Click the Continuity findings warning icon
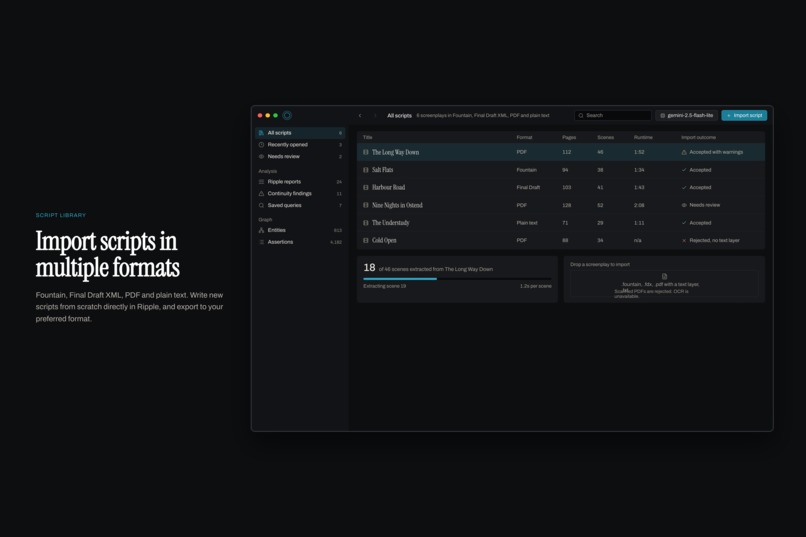The image size is (806, 537). tap(261, 193)
